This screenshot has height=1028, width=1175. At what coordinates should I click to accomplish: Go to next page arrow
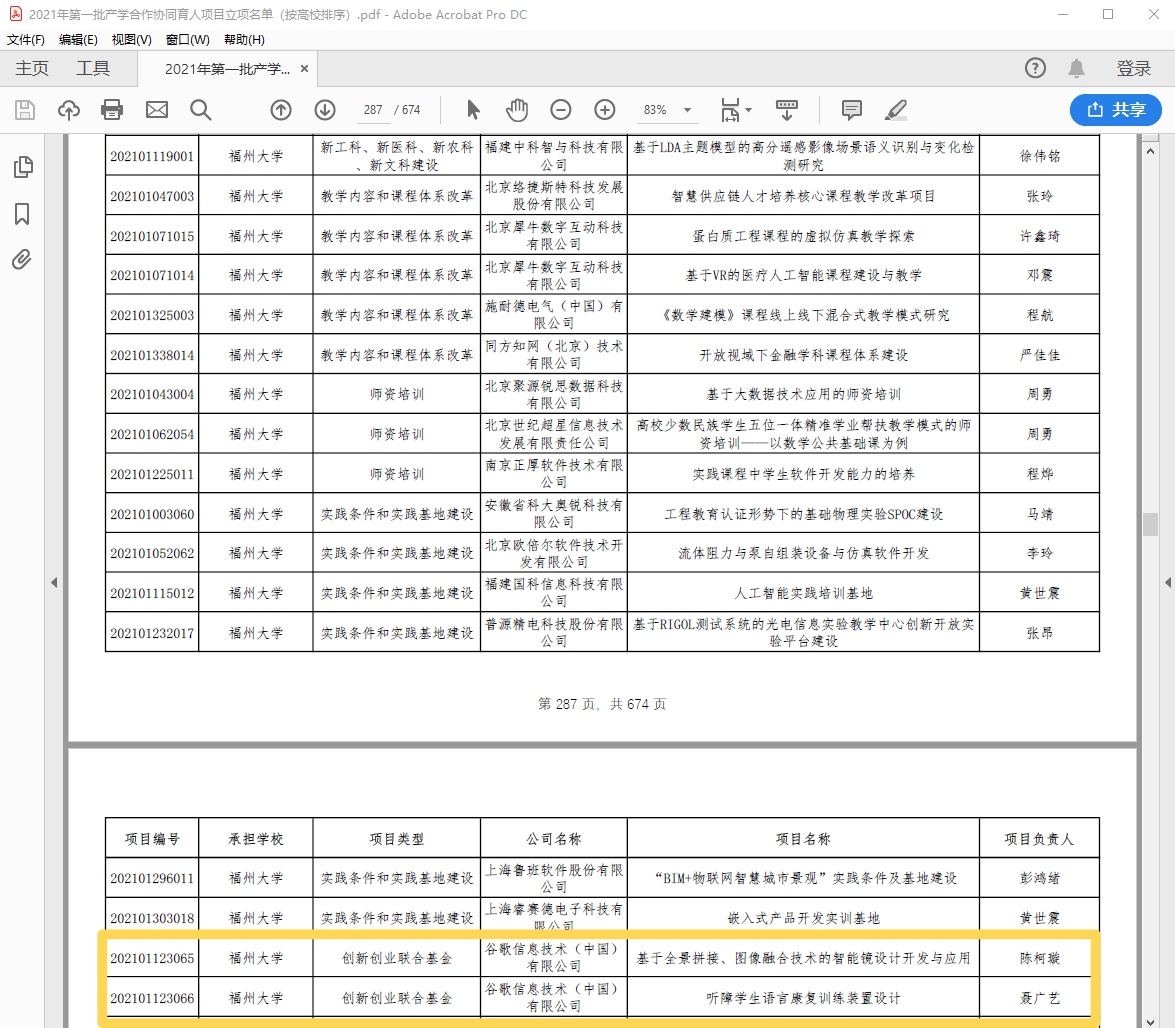tap(325, 110)
